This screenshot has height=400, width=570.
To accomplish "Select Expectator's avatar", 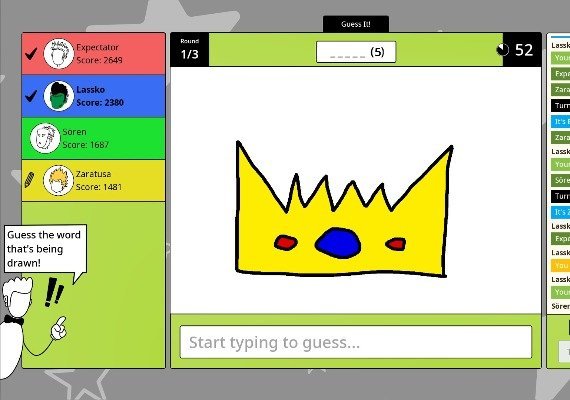I will point(59,54).
